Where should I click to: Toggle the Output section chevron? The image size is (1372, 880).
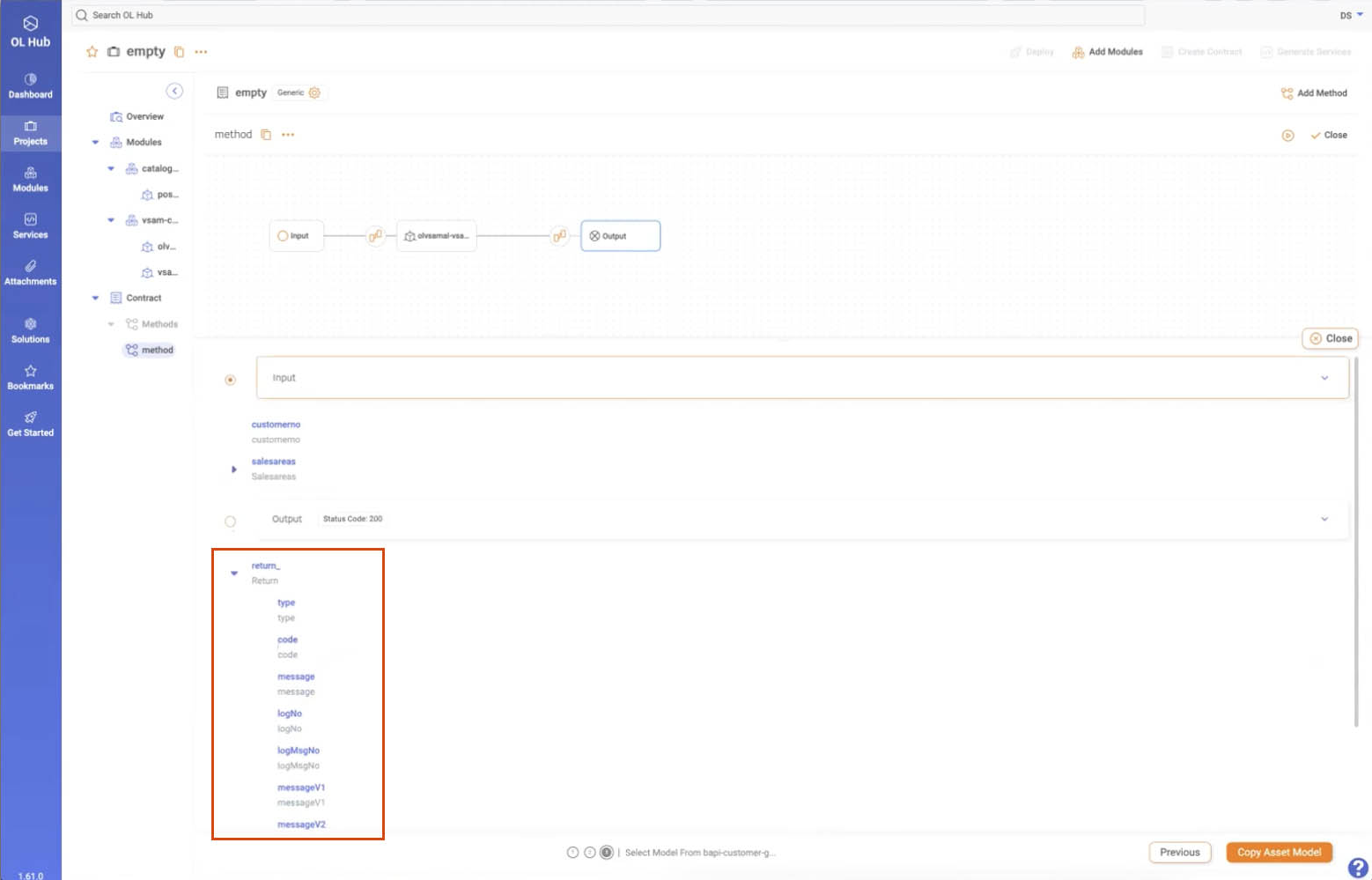[1324, 519]
